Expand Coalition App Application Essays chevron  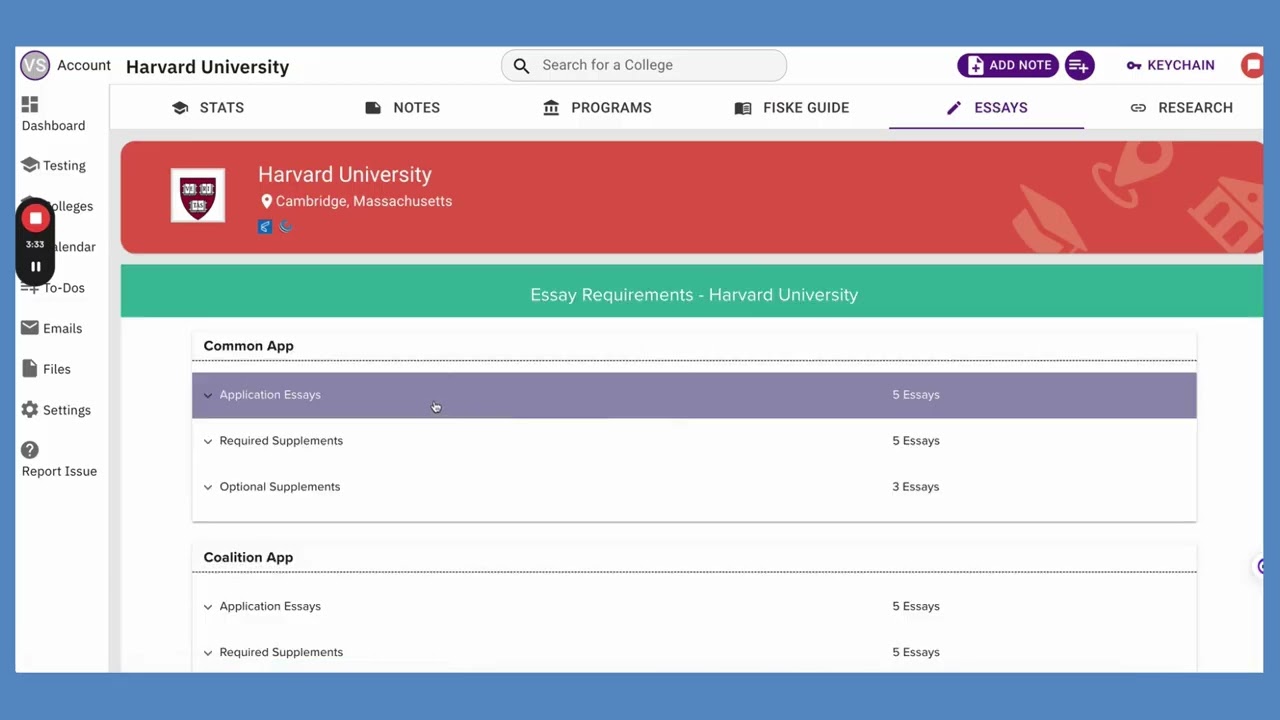point(208,607)
